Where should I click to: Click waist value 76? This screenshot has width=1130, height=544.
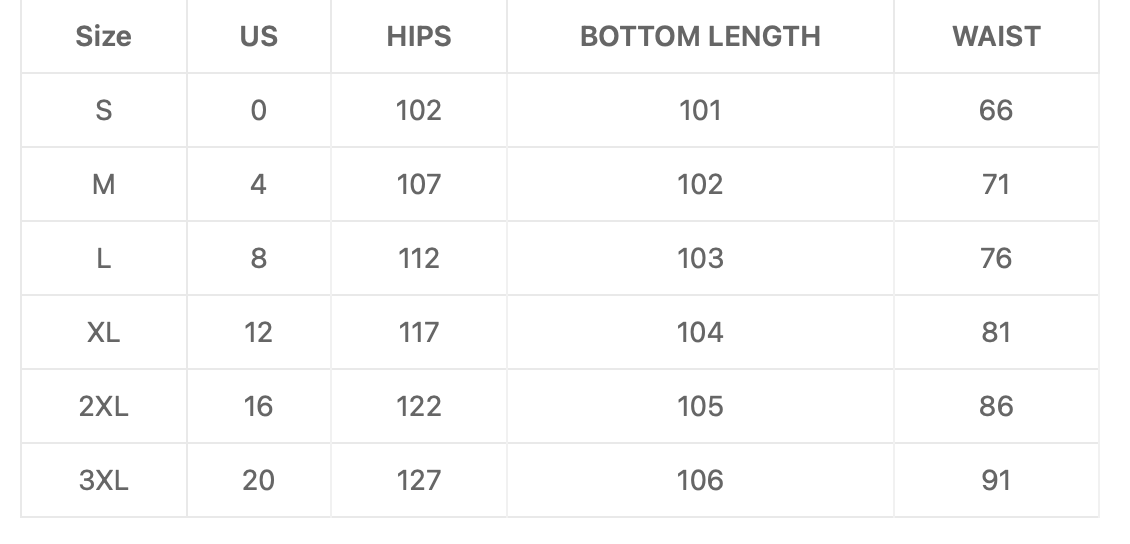(997, 259)
